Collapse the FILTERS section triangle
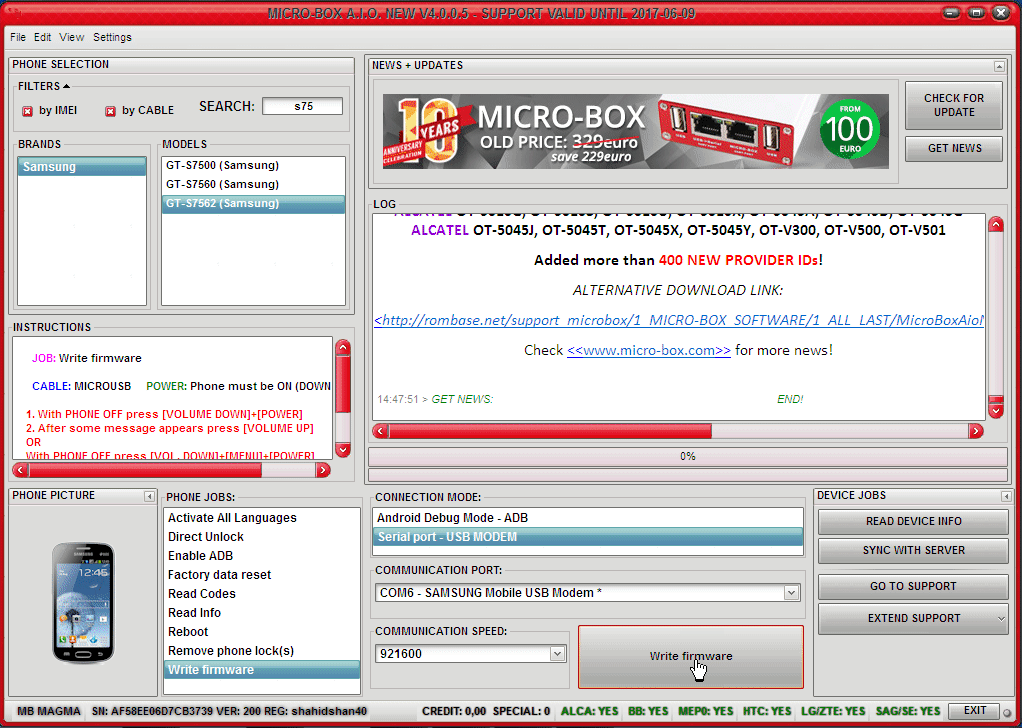The image size is (1022, 728). coord(66,86)
